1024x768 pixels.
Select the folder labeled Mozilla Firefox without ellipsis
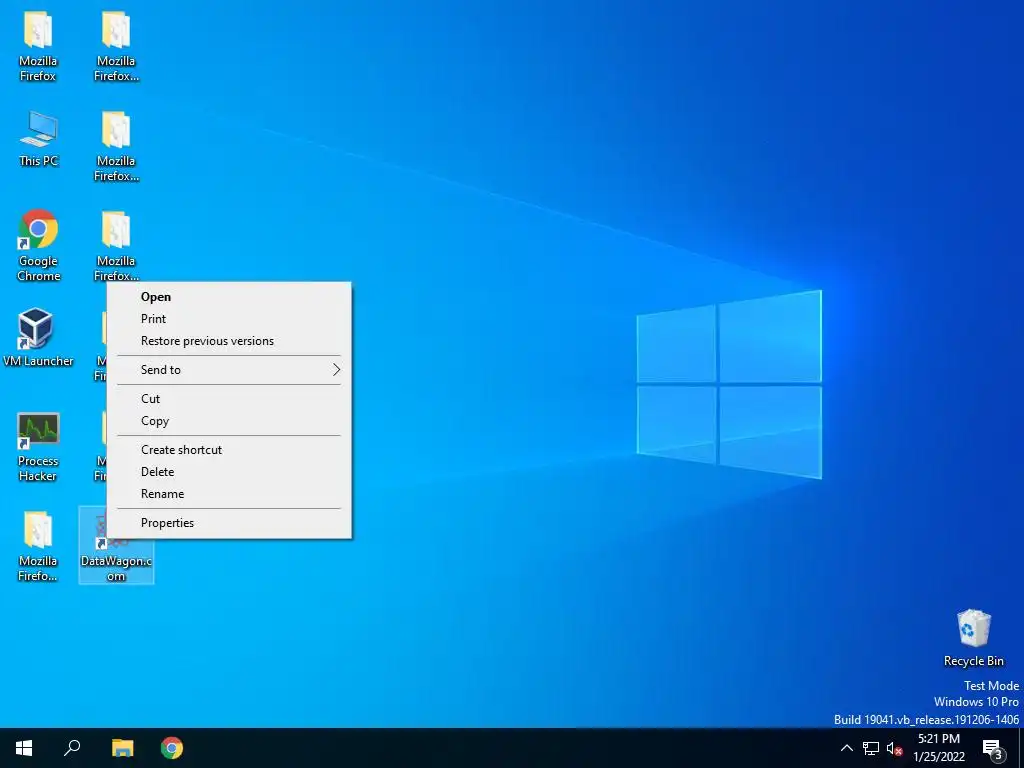[x=38, y=46]
